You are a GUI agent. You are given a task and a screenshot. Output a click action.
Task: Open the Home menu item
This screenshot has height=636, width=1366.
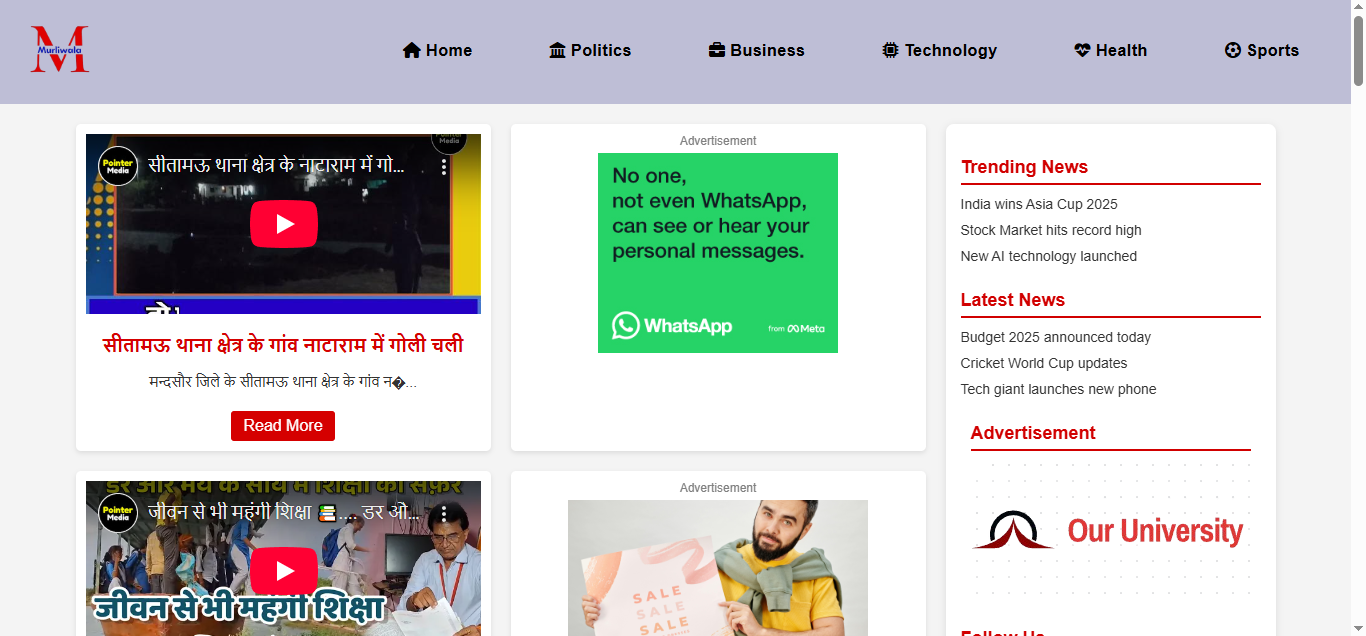tap(437, 50)
